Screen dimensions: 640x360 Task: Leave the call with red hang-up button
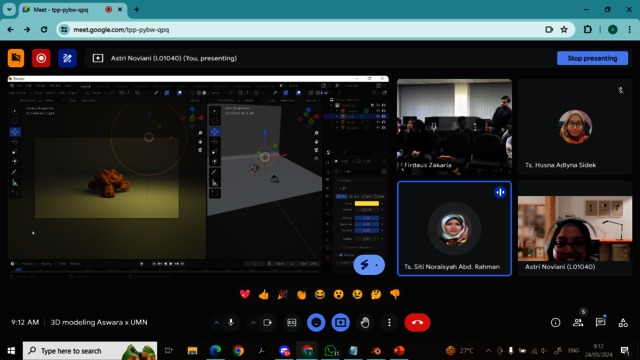pyautogui.click(x=417, y=322)
